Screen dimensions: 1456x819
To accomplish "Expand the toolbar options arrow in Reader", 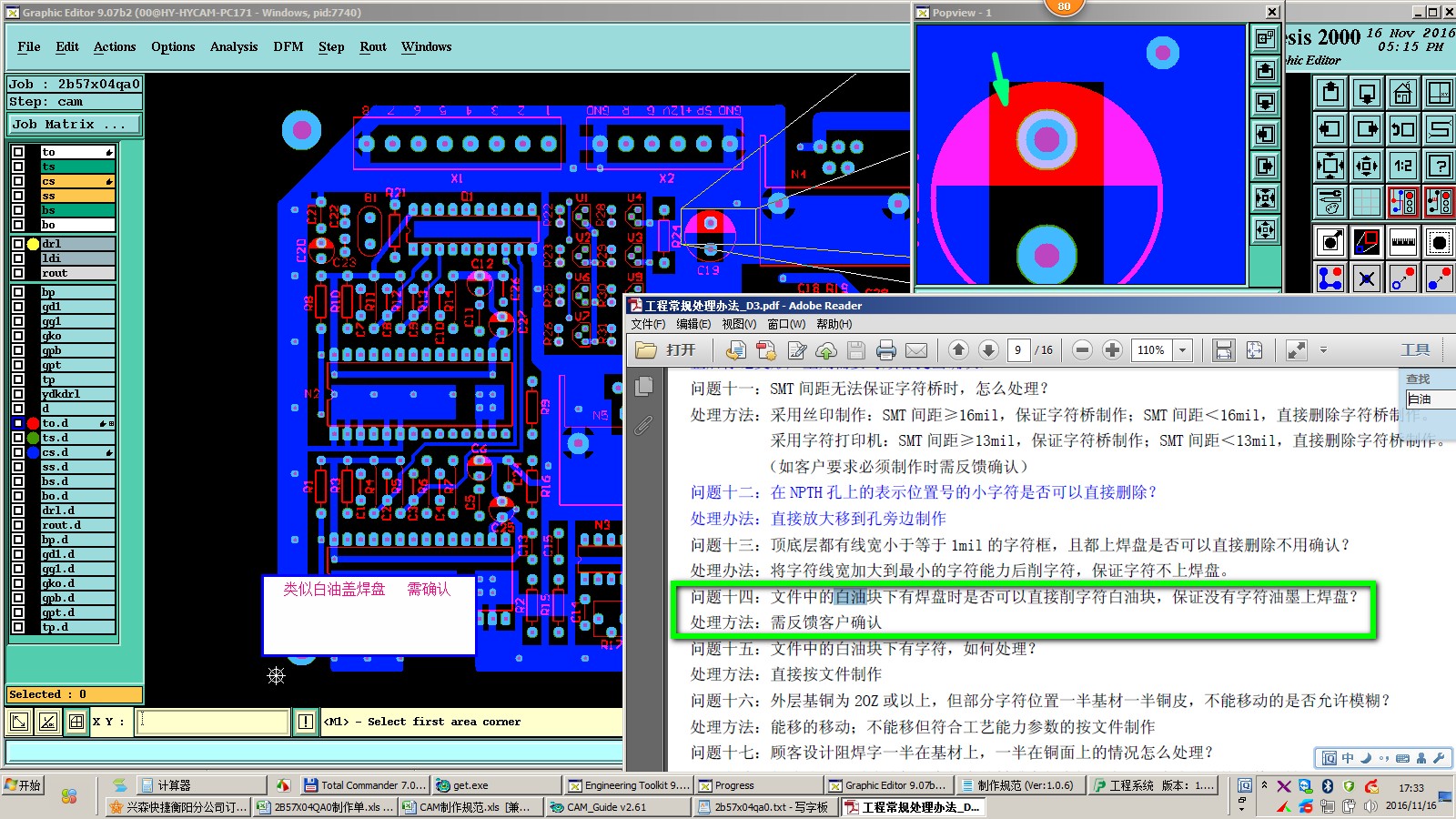I will click(x=1323, y=349).
